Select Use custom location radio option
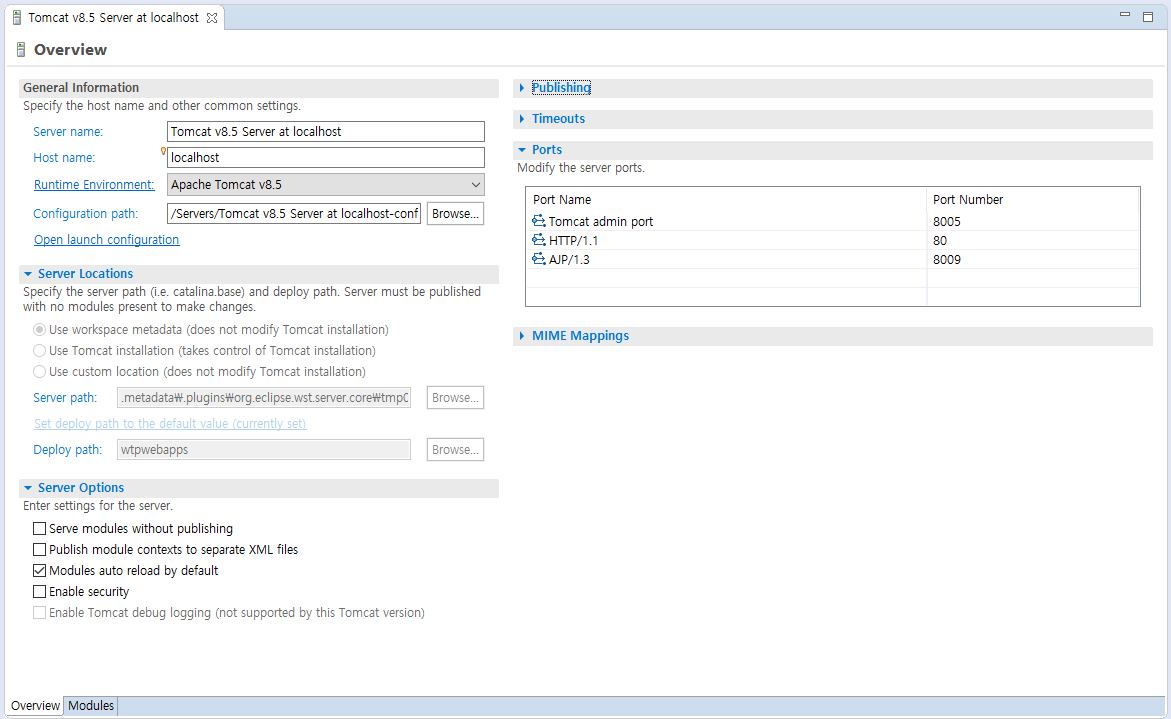This screenshot has height=719, width=1171. pos(40,371)
